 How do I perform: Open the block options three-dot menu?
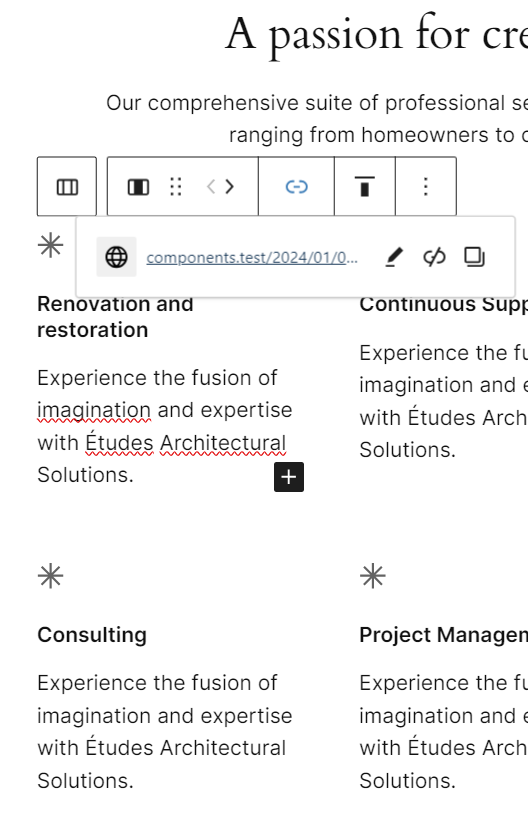point(426,187)
